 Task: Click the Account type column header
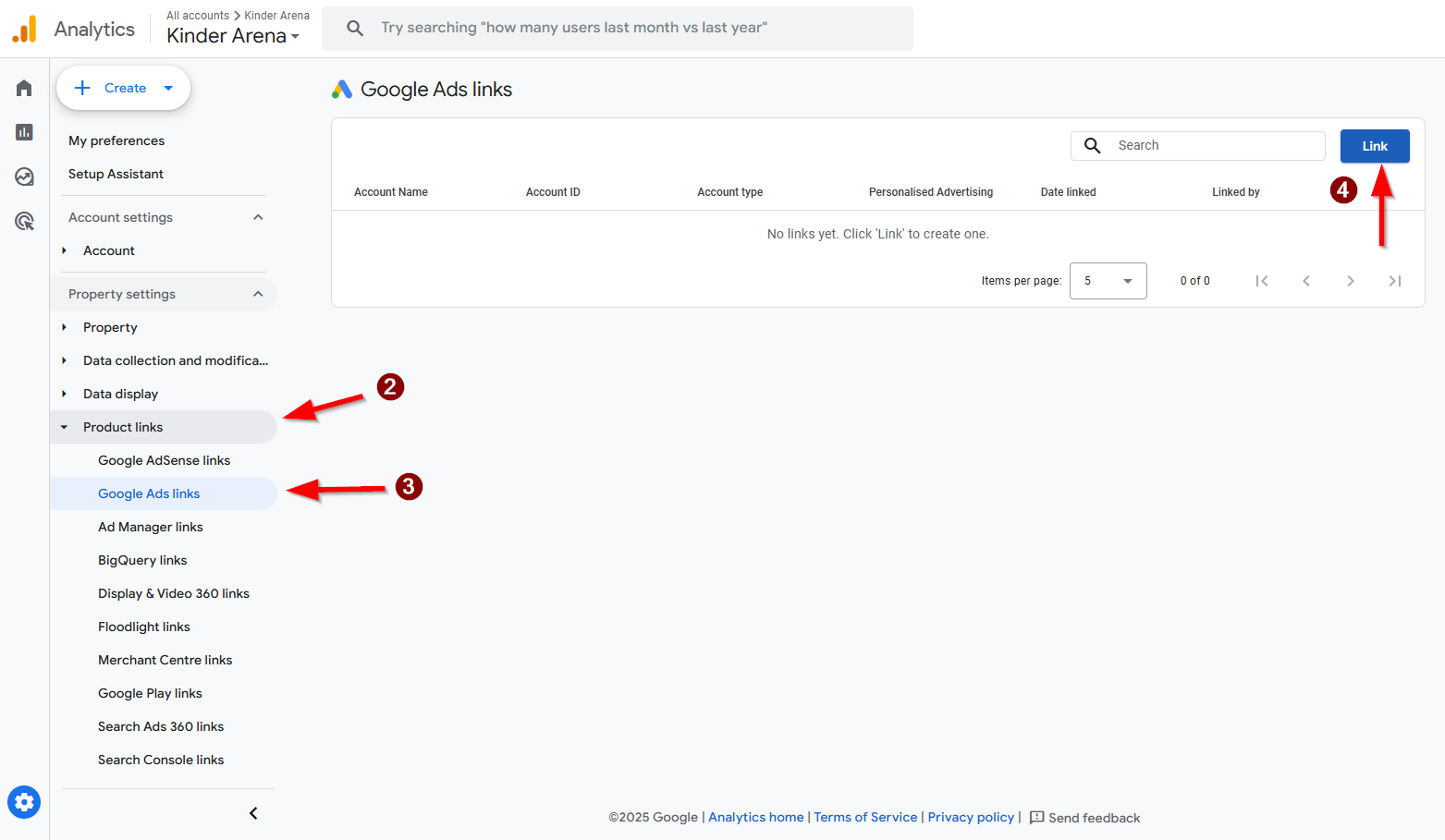pyautogui.click(x=730, y=192)
